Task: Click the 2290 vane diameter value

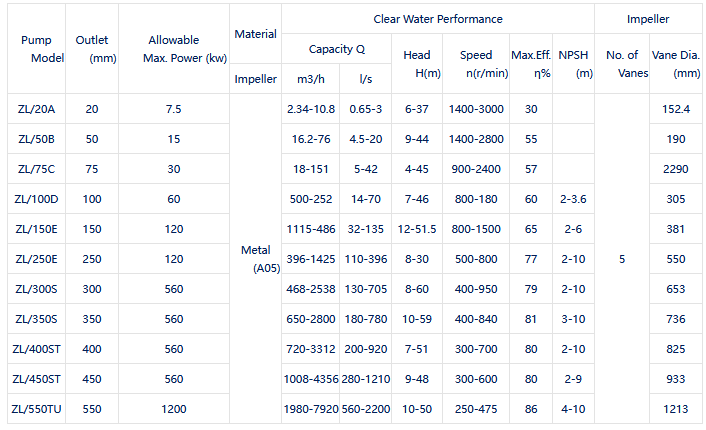Action: click(x=674, y=169)
